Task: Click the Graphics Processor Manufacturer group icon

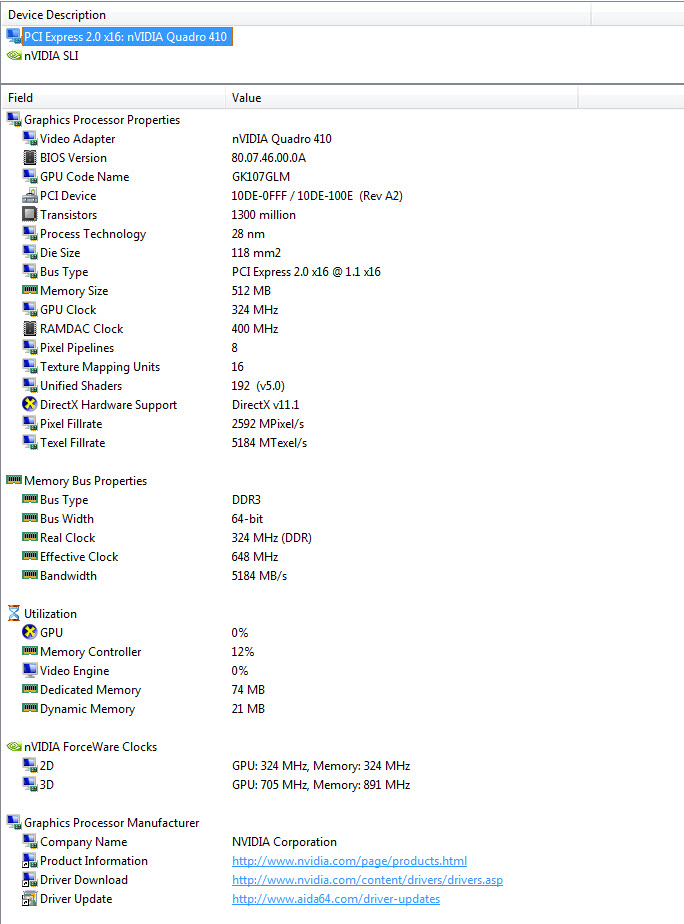Action: coord(14,823)
